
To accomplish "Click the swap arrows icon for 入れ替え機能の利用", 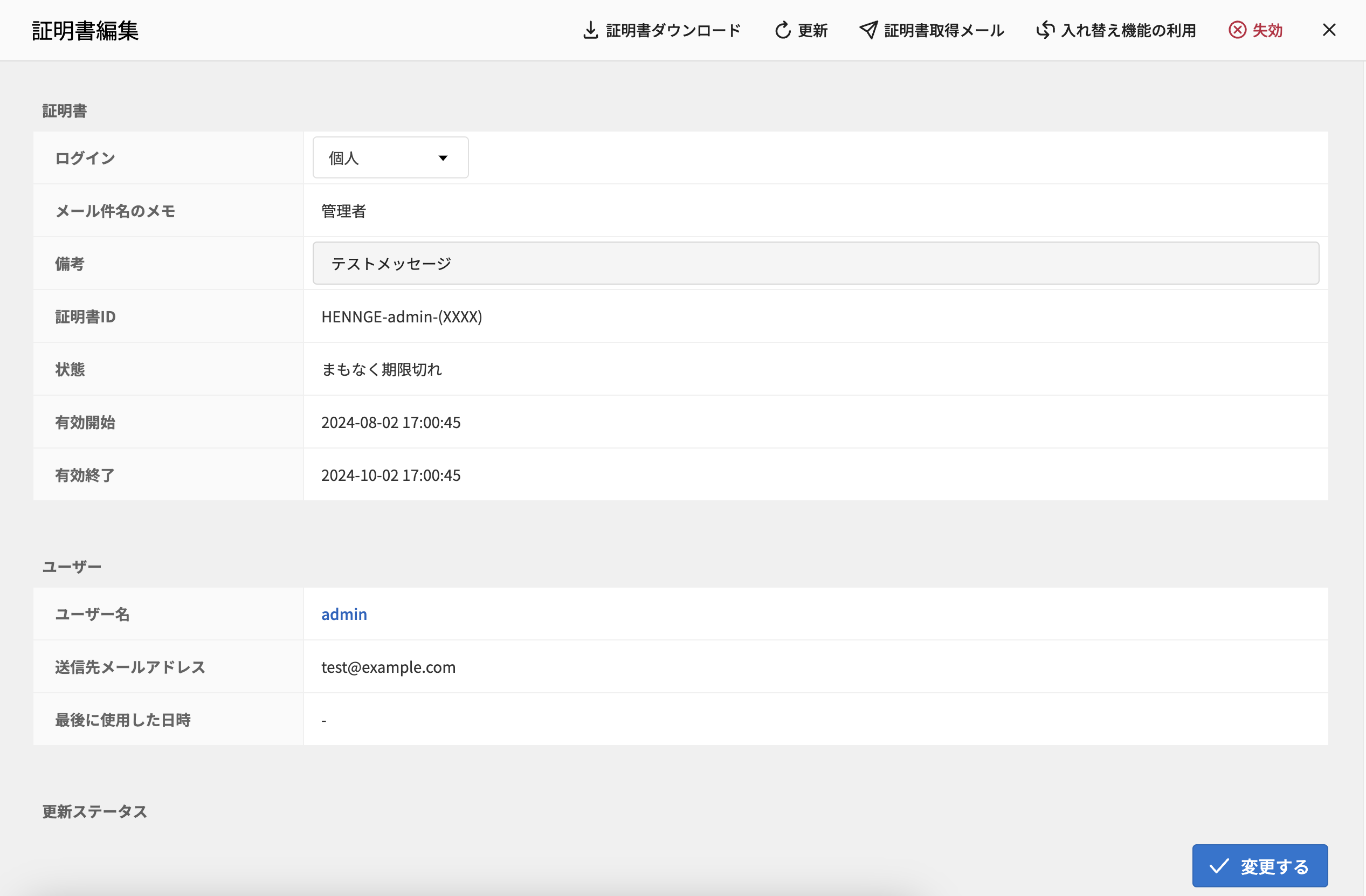I will 1046,30.
